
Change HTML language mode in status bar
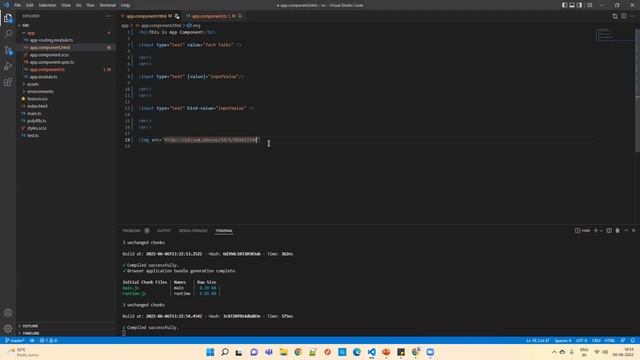click(x=609, y=340)
